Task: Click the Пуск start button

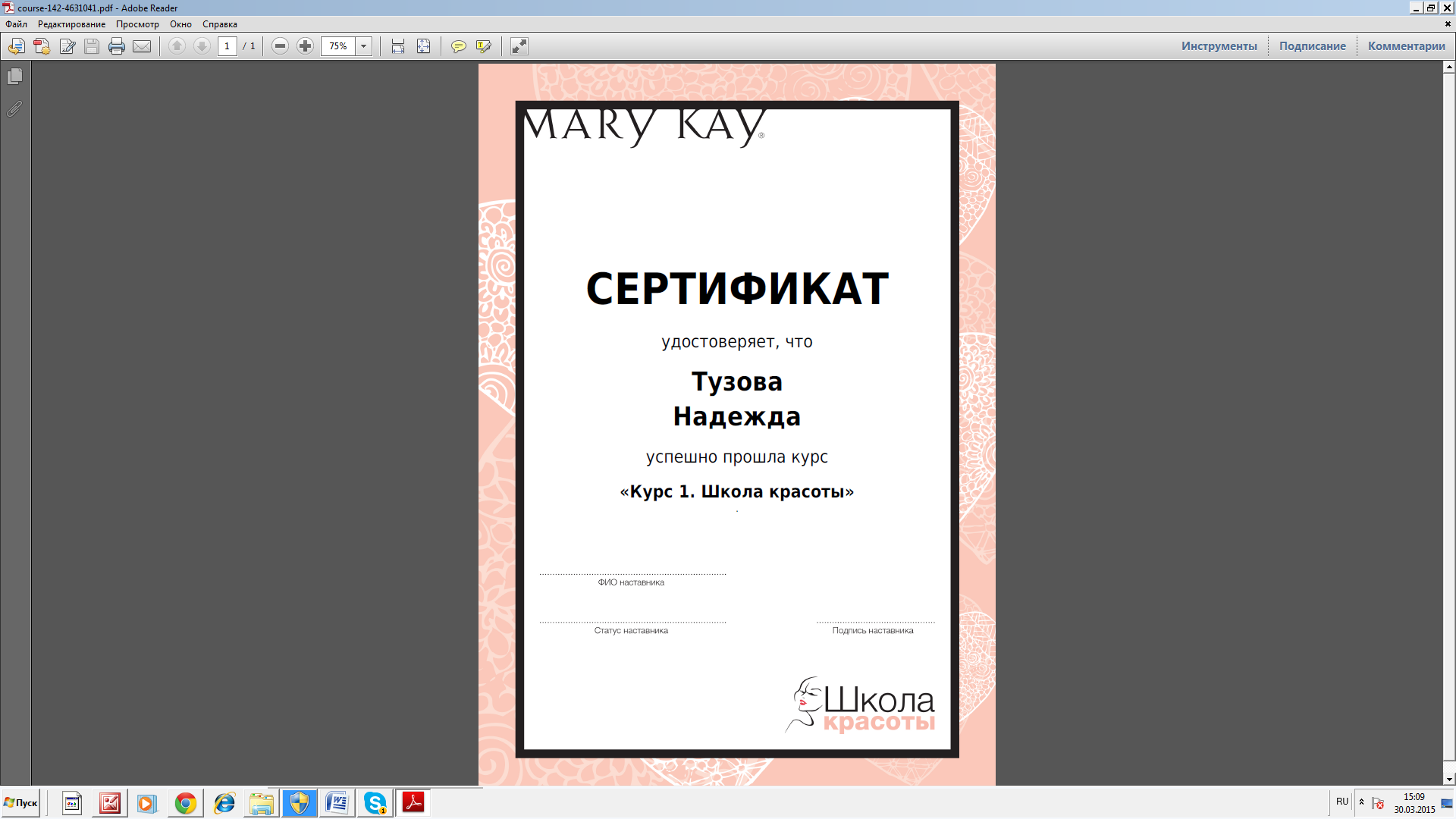Action: (x=20, y=803)
